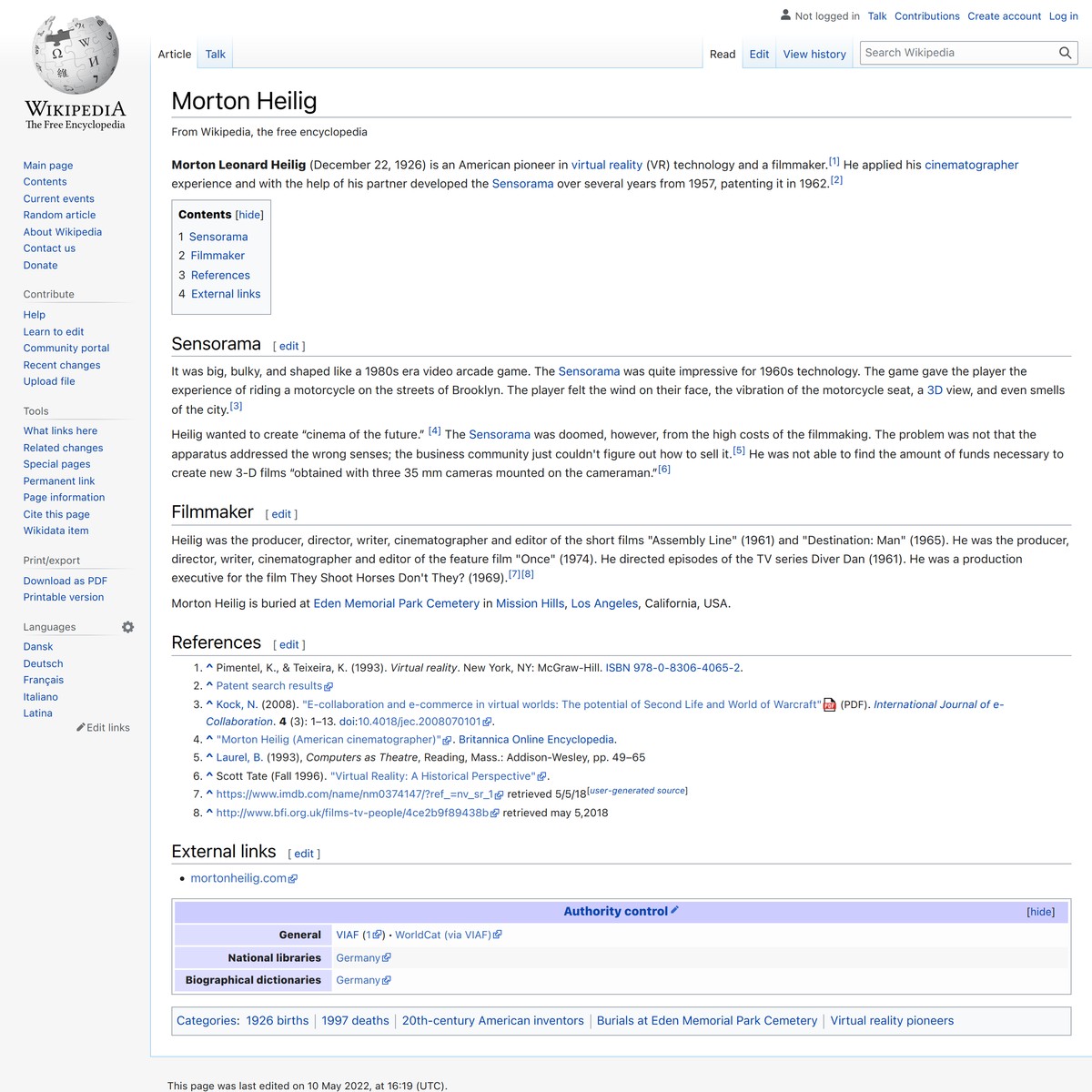1092x1092 pixels.
Task: Open Random article from the sidebar
Action: (x=59, y=215)
